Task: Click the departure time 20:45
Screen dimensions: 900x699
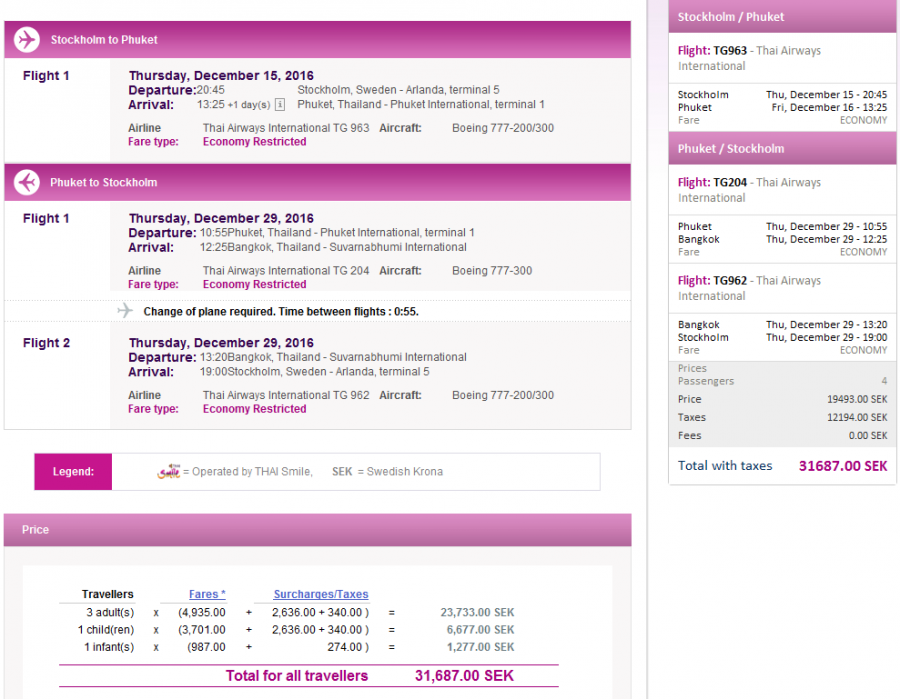Action: [211, 90]
